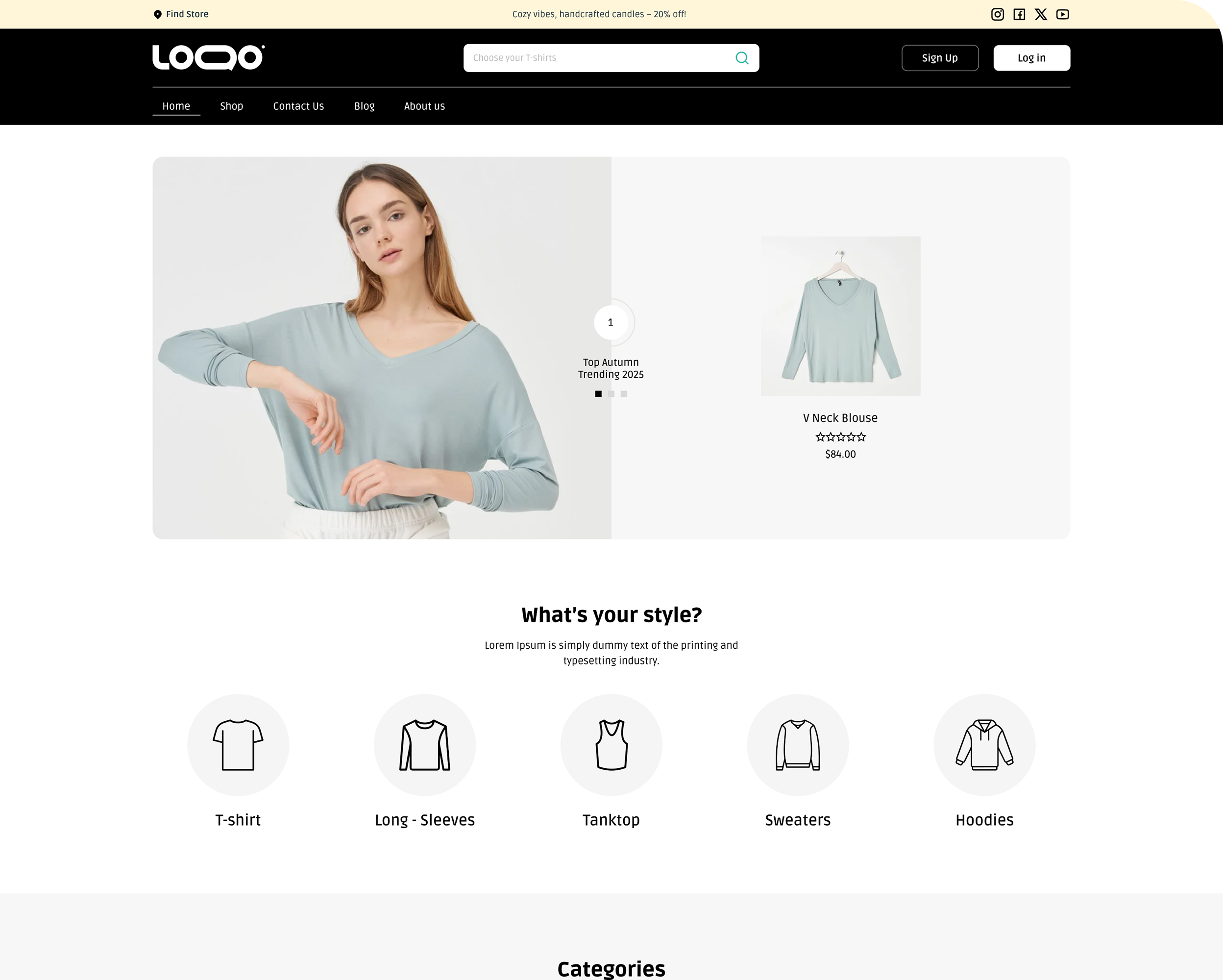Viewport: 1223px width, 980px height.
Task: Open the Blog menu item
Action: (364, 106)
